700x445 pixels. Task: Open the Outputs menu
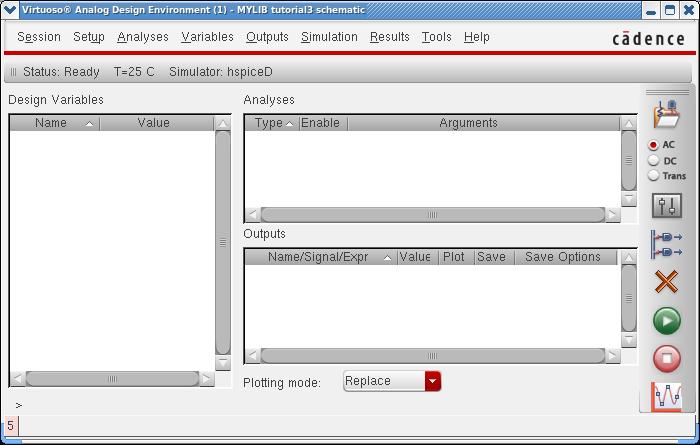coord(267,37)
